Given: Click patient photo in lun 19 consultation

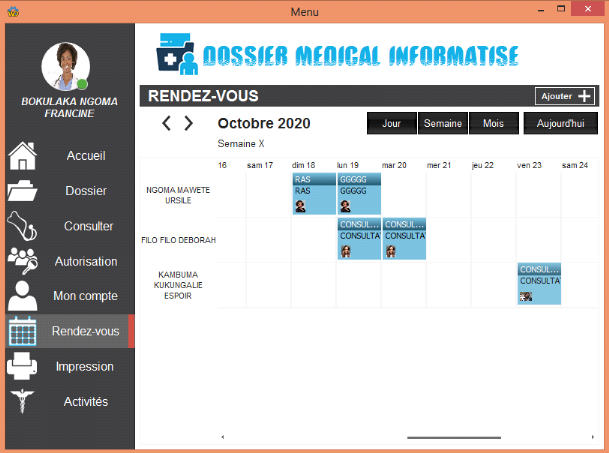Looking at the screenshot, I should pos(346,251).
